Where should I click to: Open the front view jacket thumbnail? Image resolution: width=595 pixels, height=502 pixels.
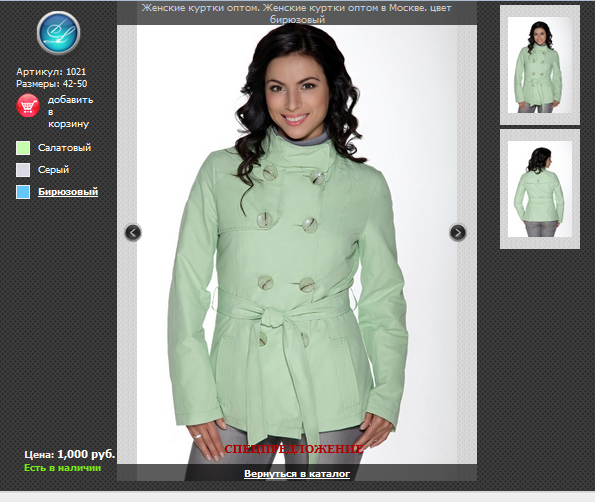pyautogui.click(x=540, y=65)
